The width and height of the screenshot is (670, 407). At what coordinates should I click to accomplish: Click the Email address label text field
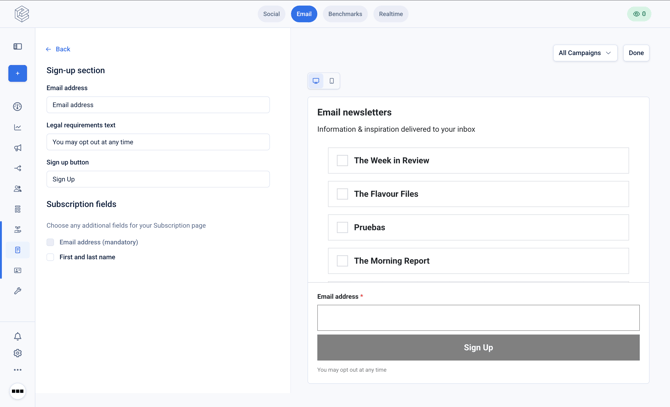point(158,105)
